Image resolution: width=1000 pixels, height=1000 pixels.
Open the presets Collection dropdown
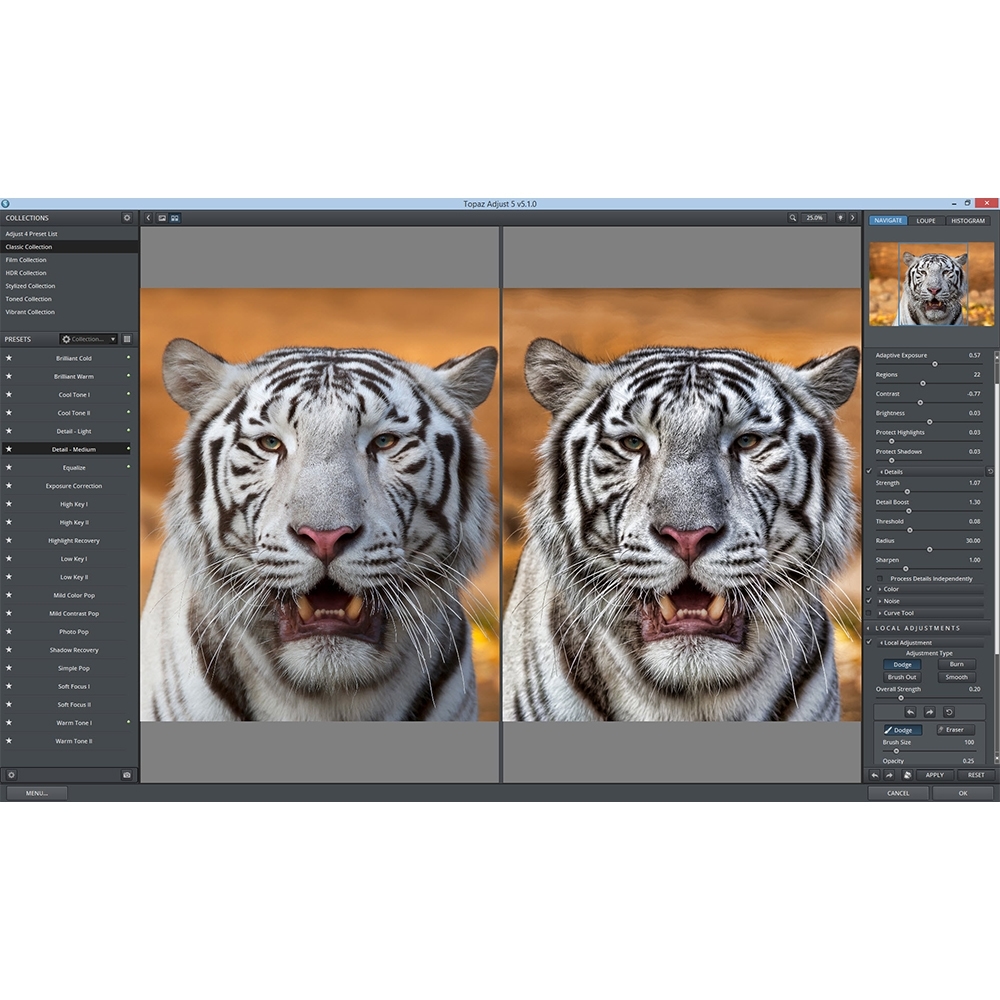click(x=88, y=339)
